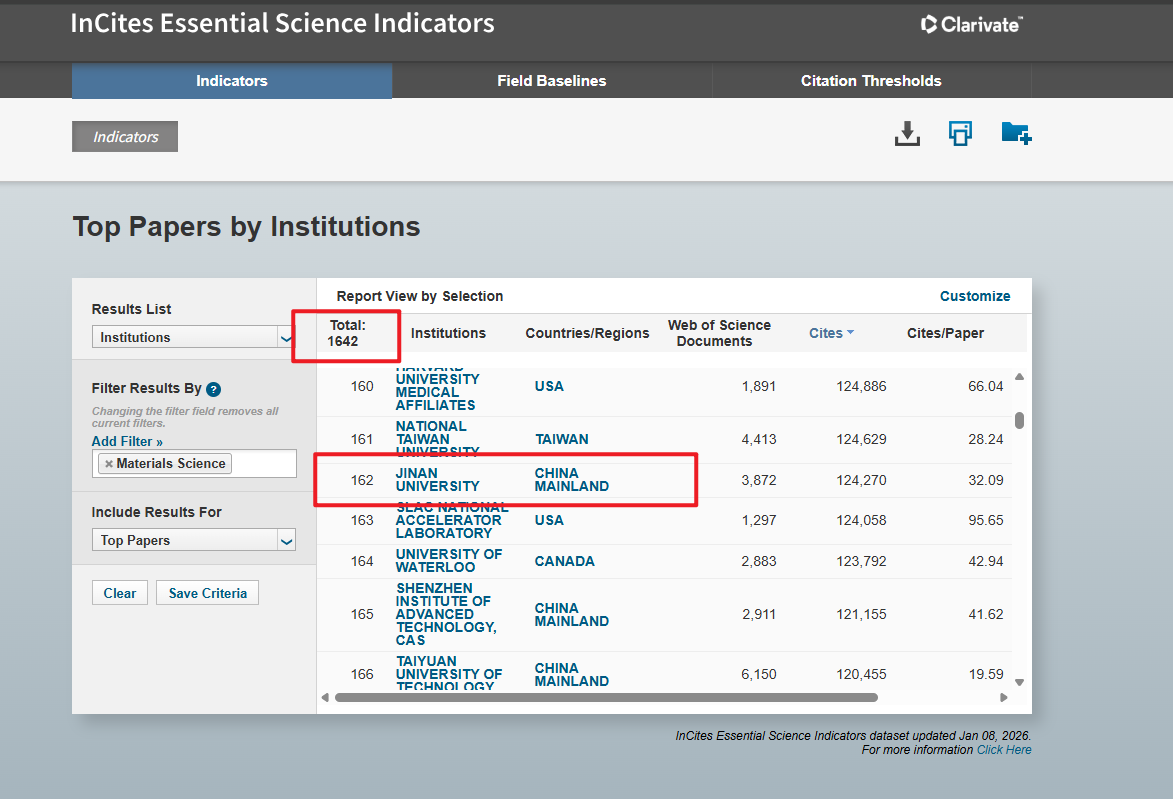
Task: Click the Save Criteria button
Action: (x=207, y=593)
